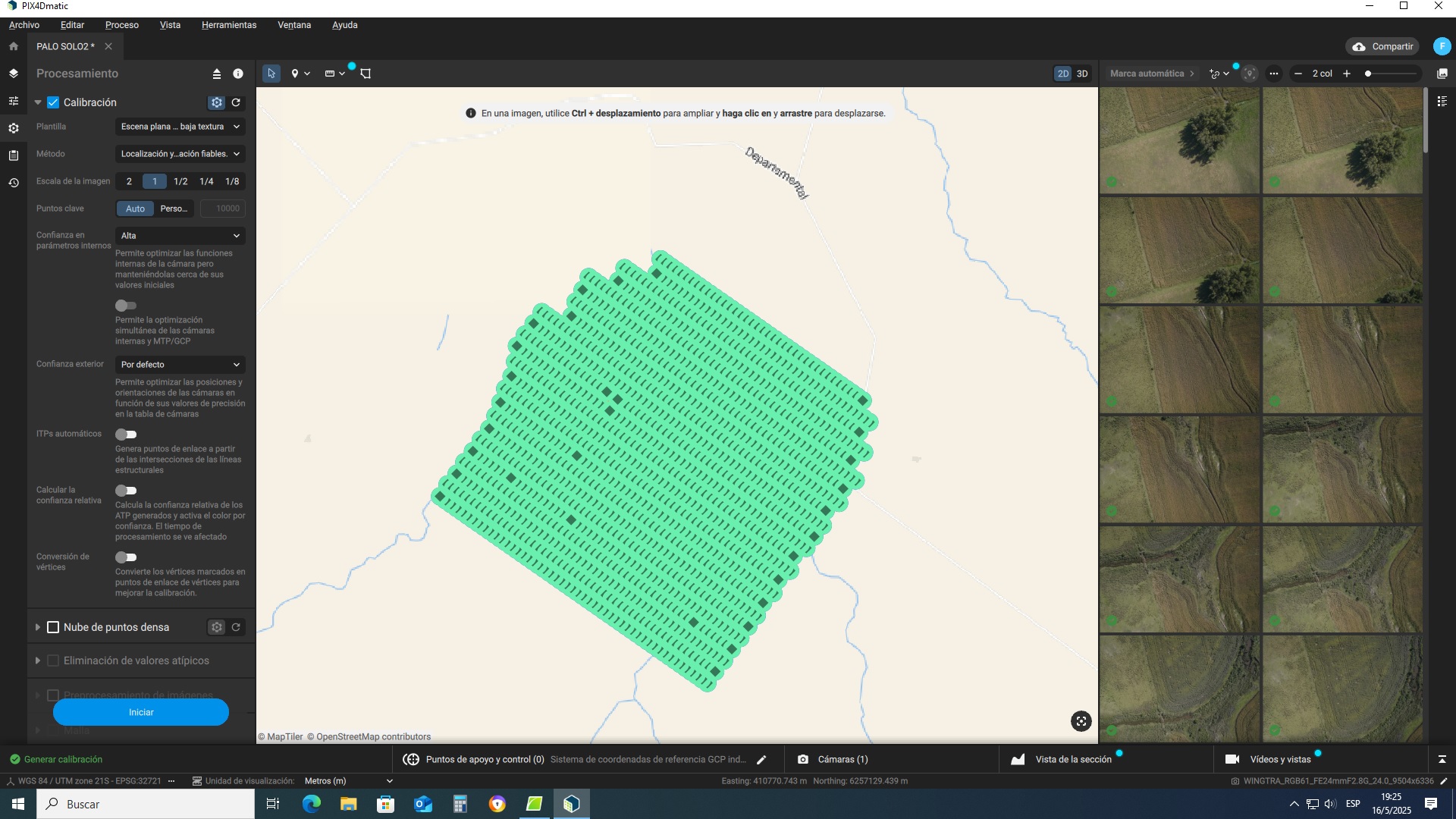Open Confianza exterior dropdown
Viewport: 1456px width, 819px height.
coord(180,365)
